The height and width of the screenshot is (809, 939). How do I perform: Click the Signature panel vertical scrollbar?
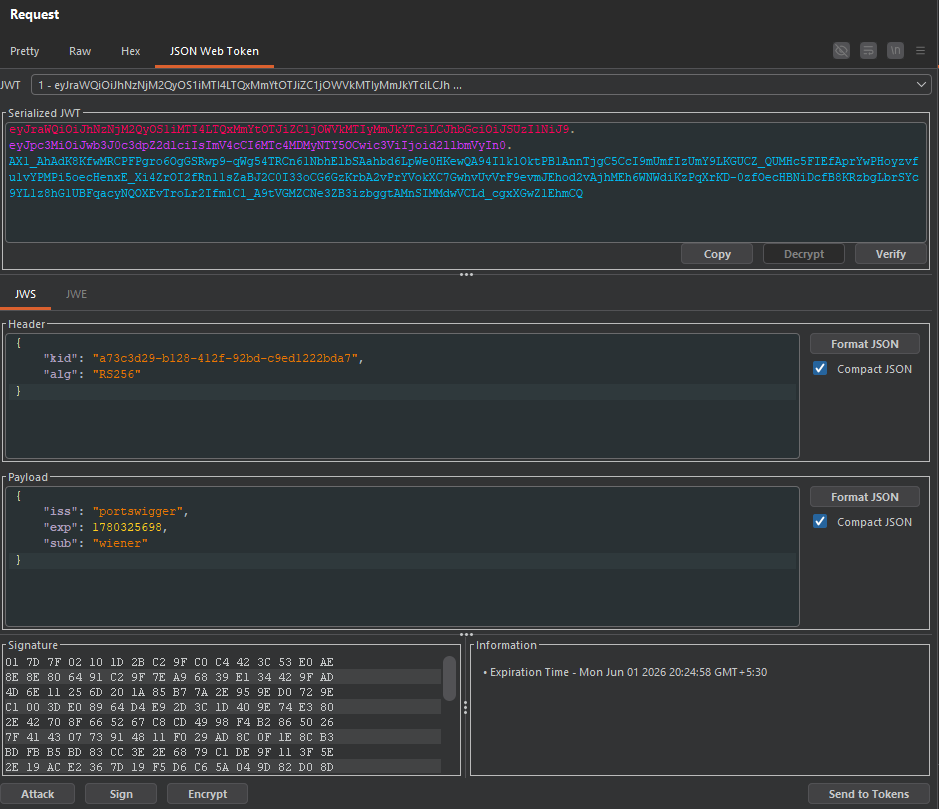pyautogui.click(x=449, y=678)
